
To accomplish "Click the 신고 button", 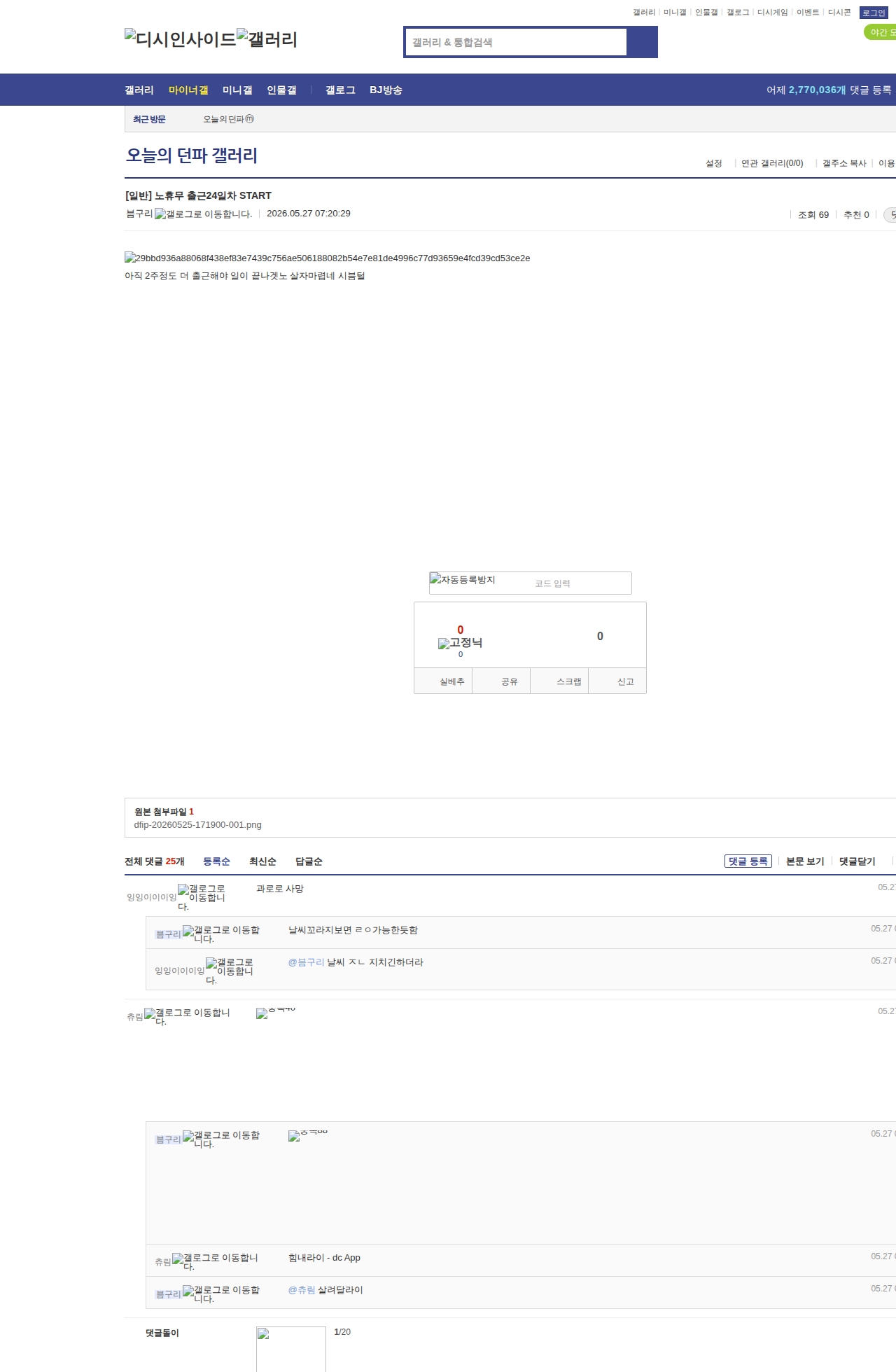I will [617, 681].
